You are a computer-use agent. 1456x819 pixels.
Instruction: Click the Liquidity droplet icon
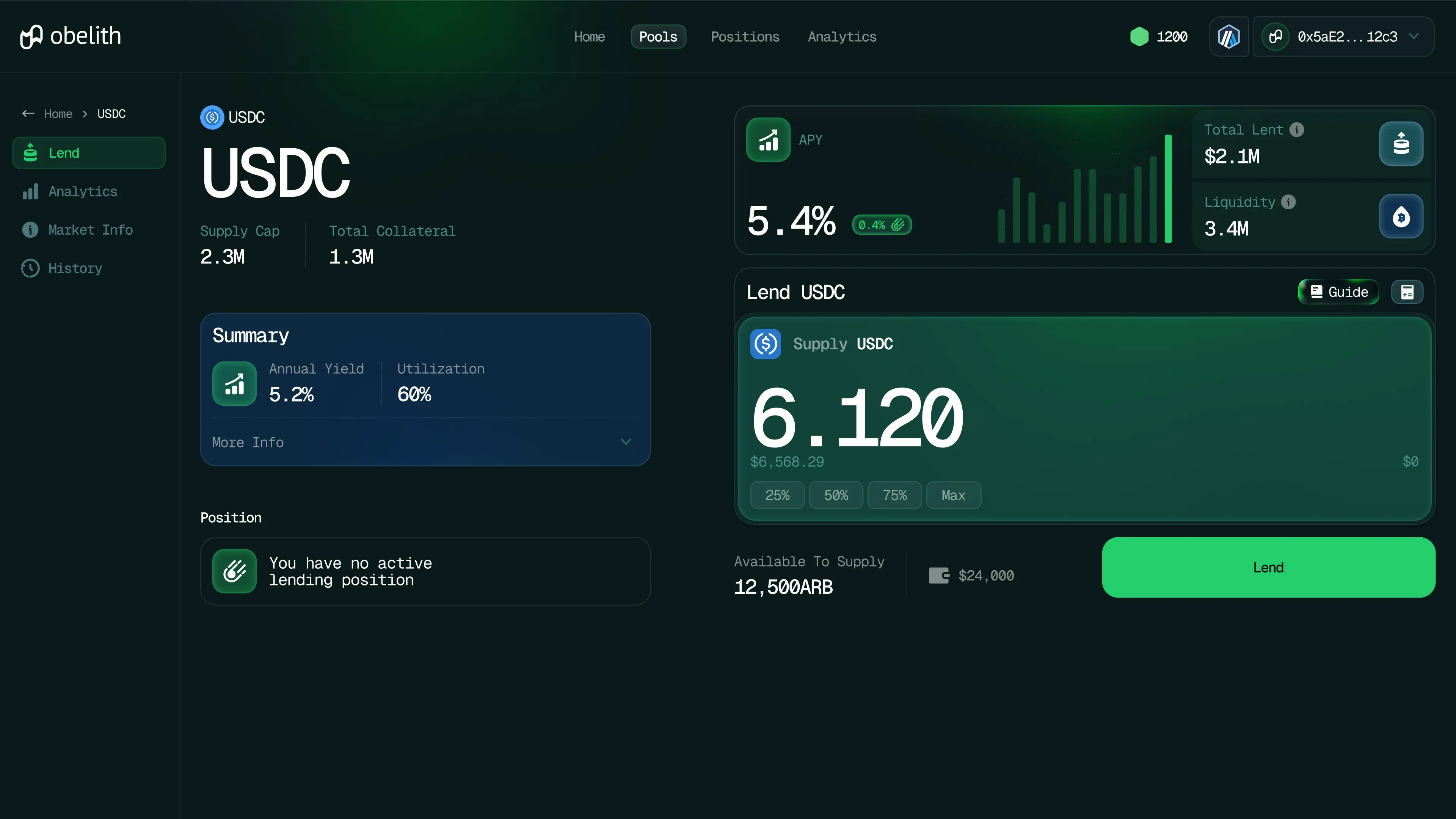1401,217
